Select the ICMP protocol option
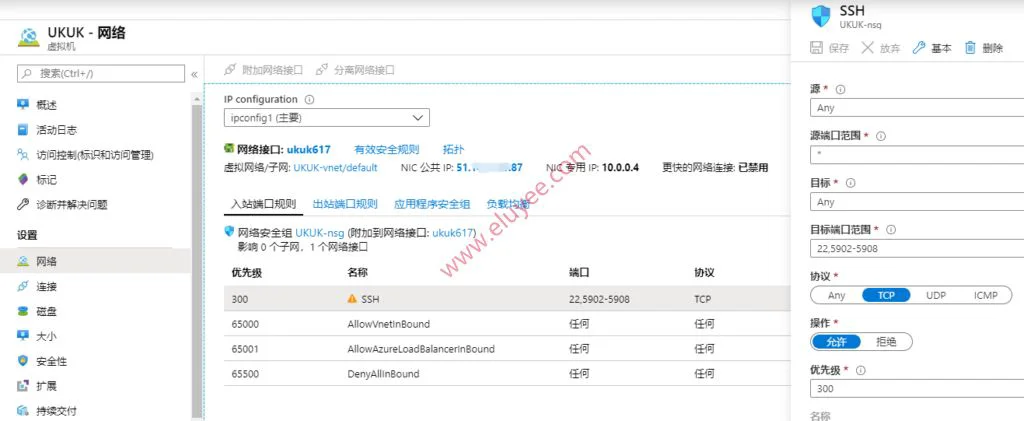 985,295
